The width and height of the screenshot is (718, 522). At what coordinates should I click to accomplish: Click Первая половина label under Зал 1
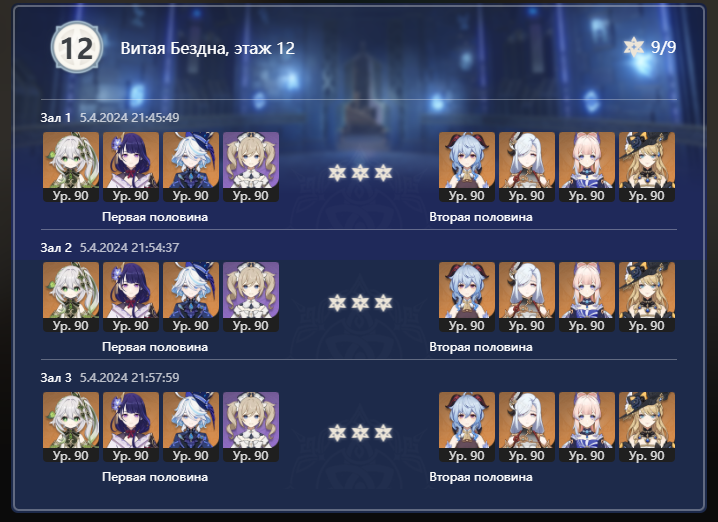(x=155, y=217)
